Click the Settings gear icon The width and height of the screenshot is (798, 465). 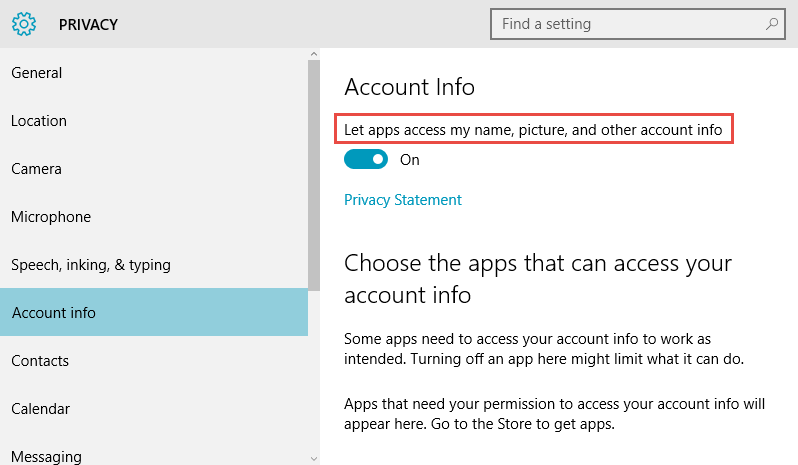[24, 24]
